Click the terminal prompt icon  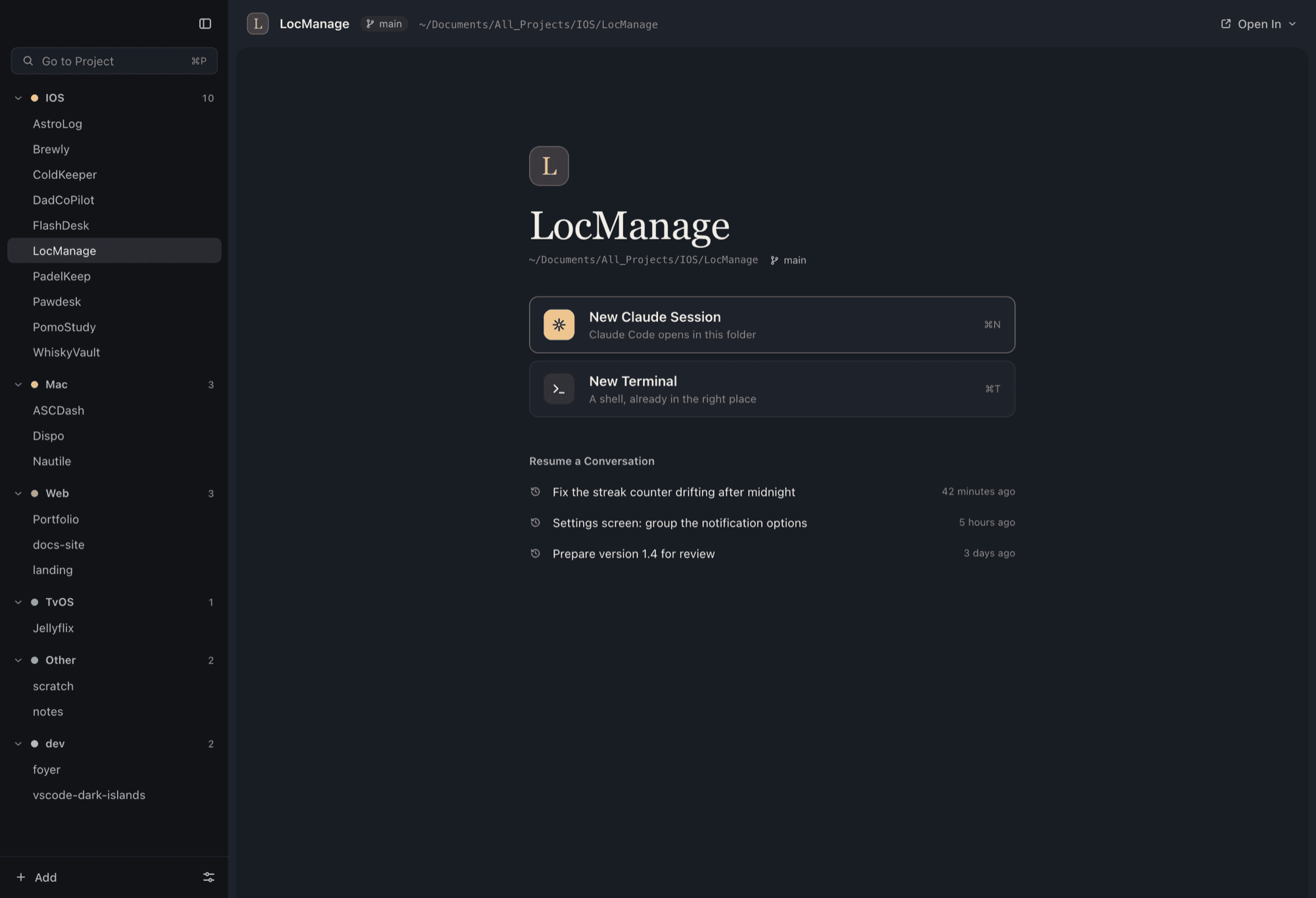[x=559, y=389]
